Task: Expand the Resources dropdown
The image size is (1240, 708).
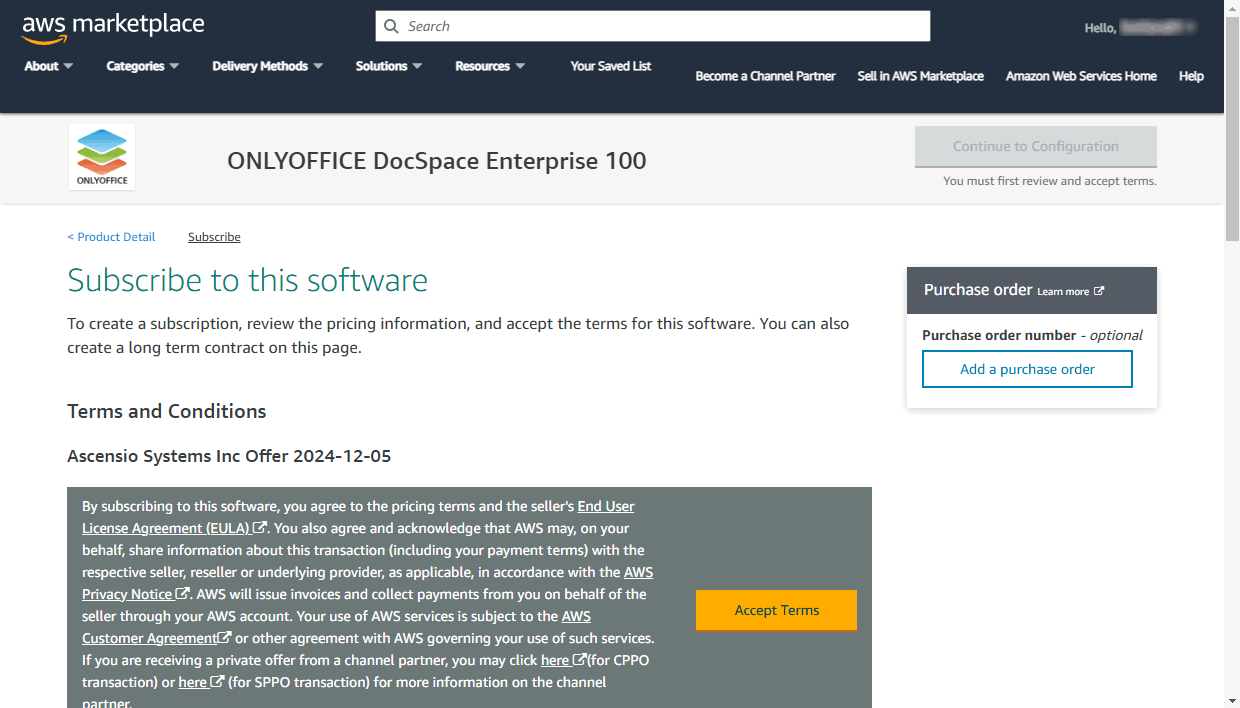Action: point(489,66)
